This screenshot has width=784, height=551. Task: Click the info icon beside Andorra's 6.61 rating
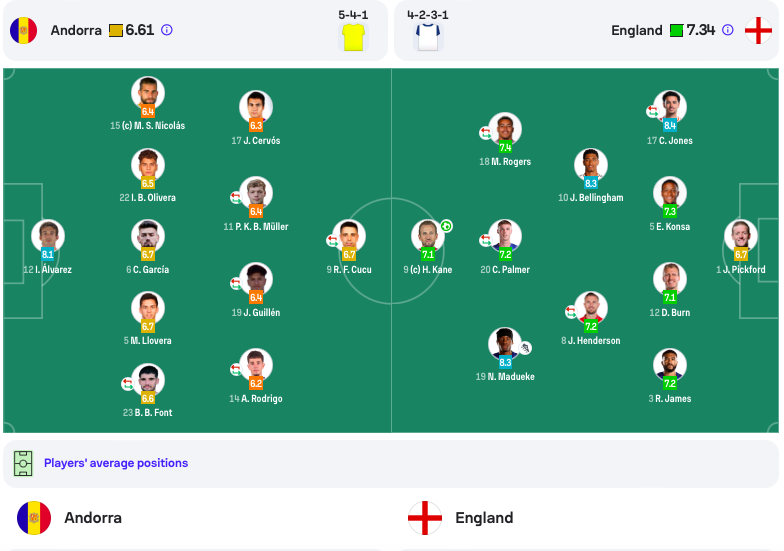166,30
